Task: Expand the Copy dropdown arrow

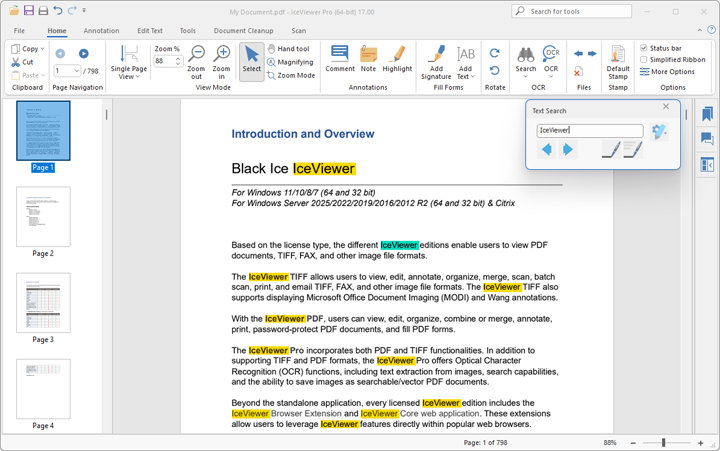Action: coord(42,49)
